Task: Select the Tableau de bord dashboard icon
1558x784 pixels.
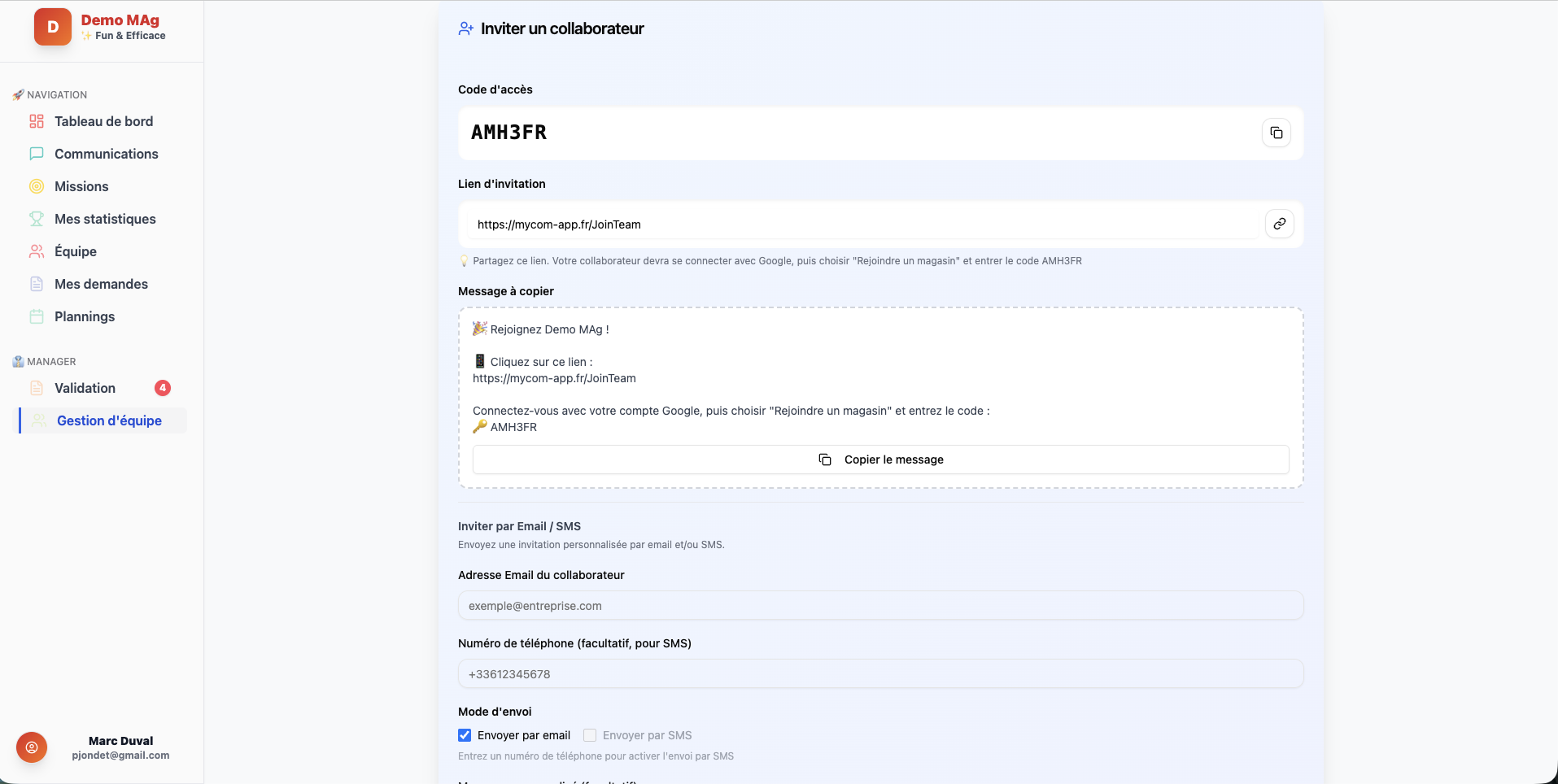Action: 37,121
